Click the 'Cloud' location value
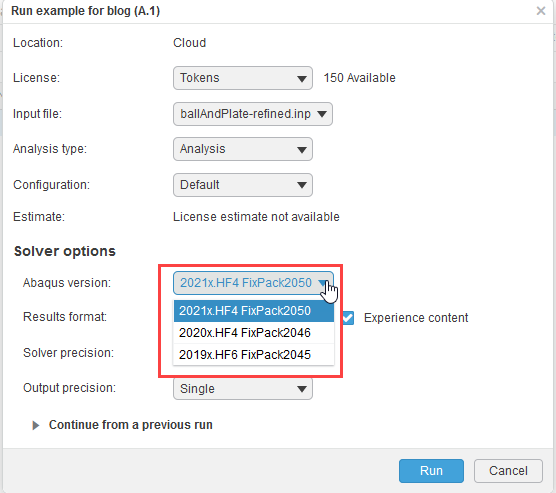This screenshot has width=556, height=493. tap(189, 43)
